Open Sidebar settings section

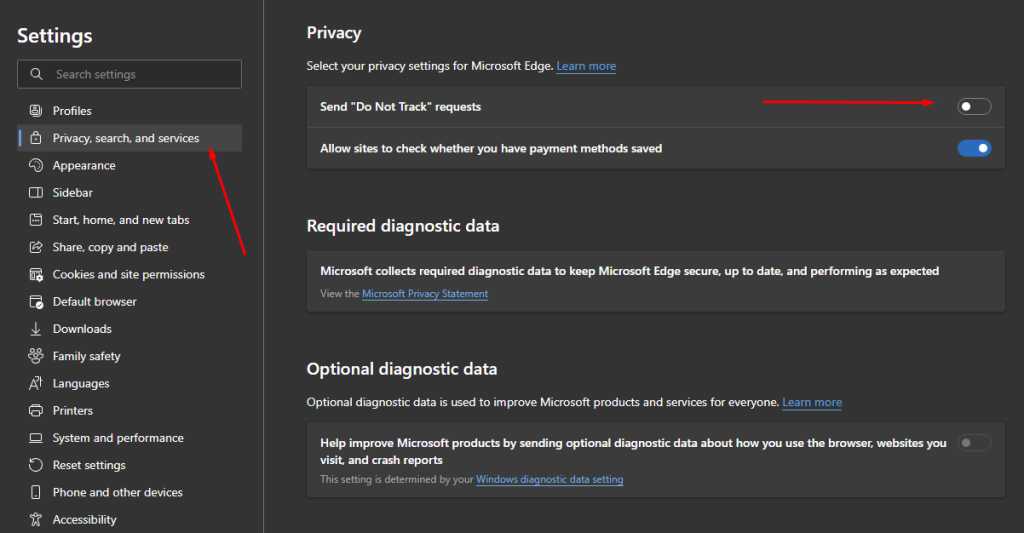tap(129, 193)
